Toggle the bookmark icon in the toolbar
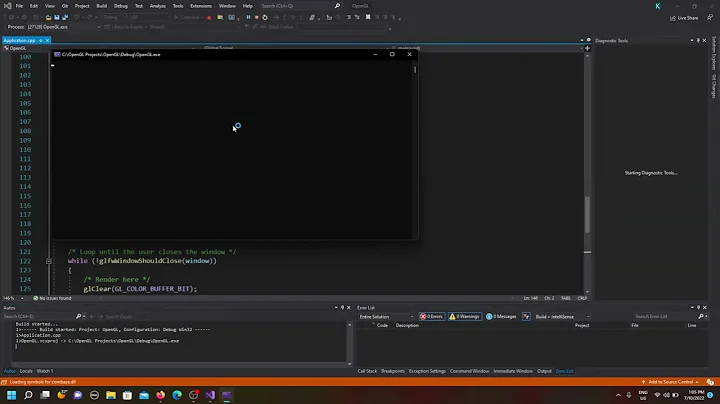Viewport: 720px width, 404px height. (368, 17)
